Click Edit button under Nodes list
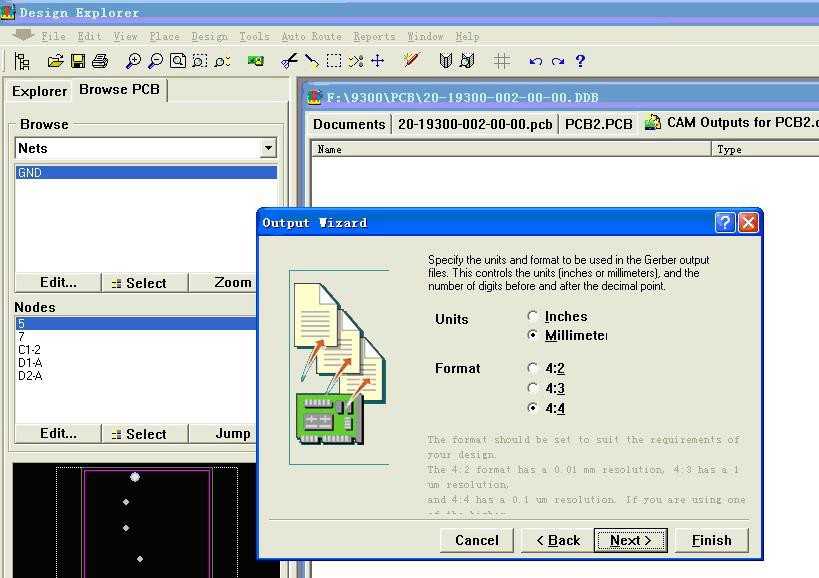The width and height of the screenshot is (819, 578). tap(58, 433)
